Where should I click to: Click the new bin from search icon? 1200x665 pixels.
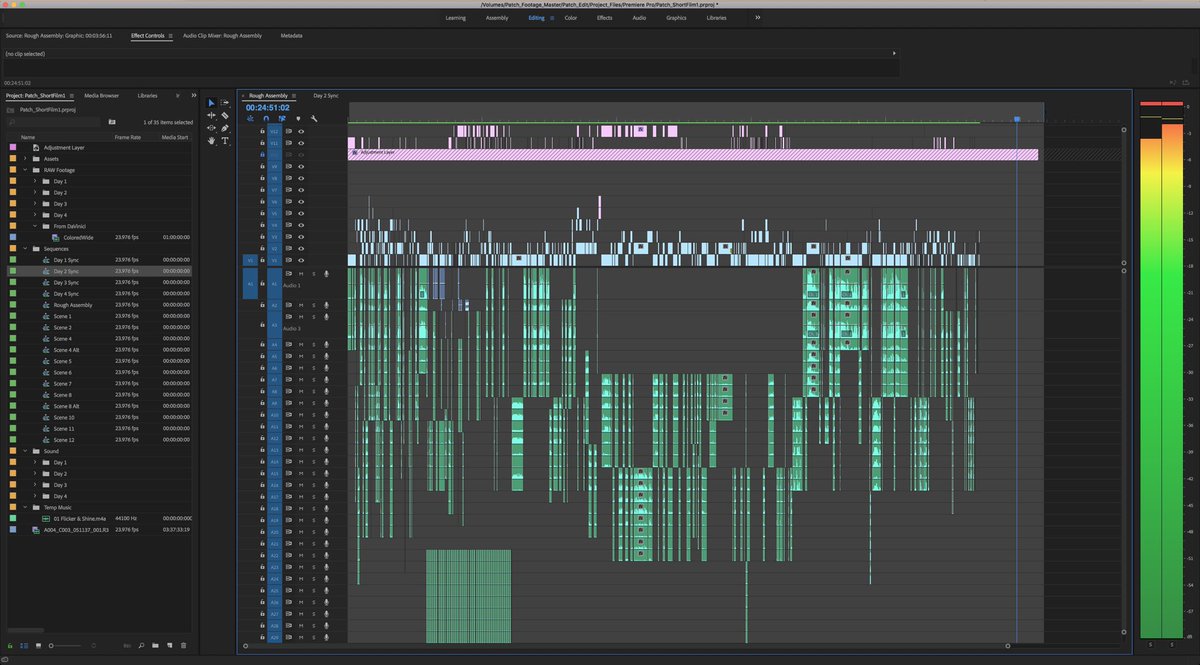(x=111, y=122)
